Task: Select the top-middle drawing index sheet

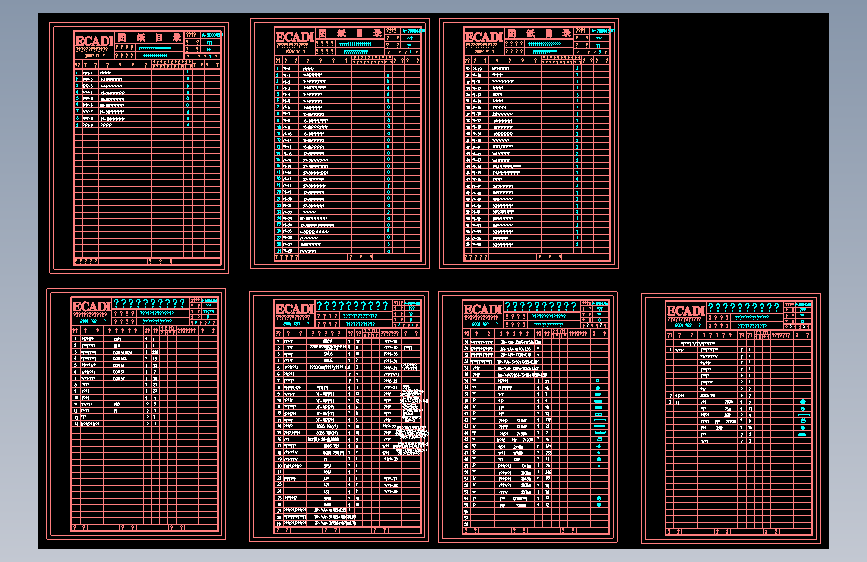Action: (340, 143)
